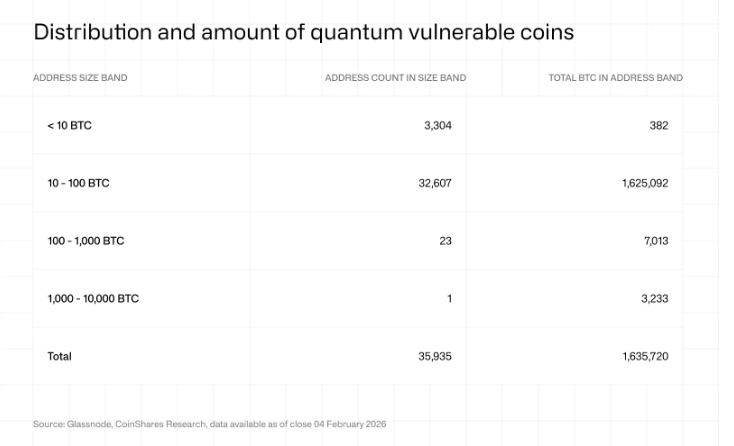Click the 7,013 total BTC value

click(x=656, y=241)
